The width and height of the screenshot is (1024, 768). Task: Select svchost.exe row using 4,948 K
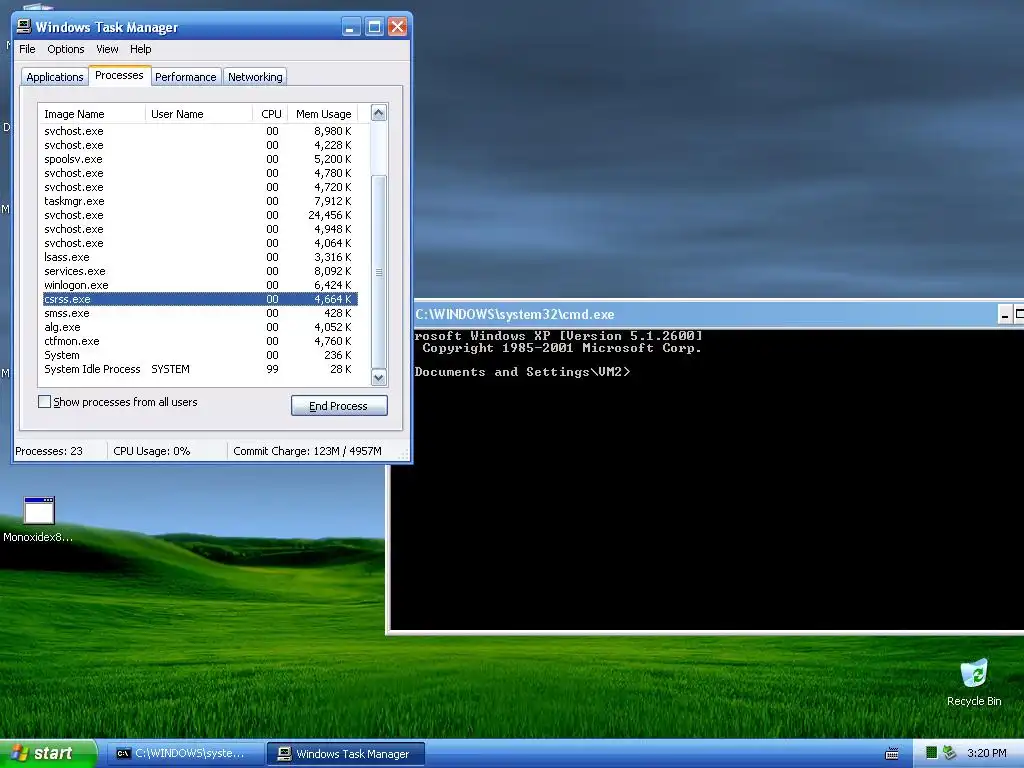[x=200, y=229]
